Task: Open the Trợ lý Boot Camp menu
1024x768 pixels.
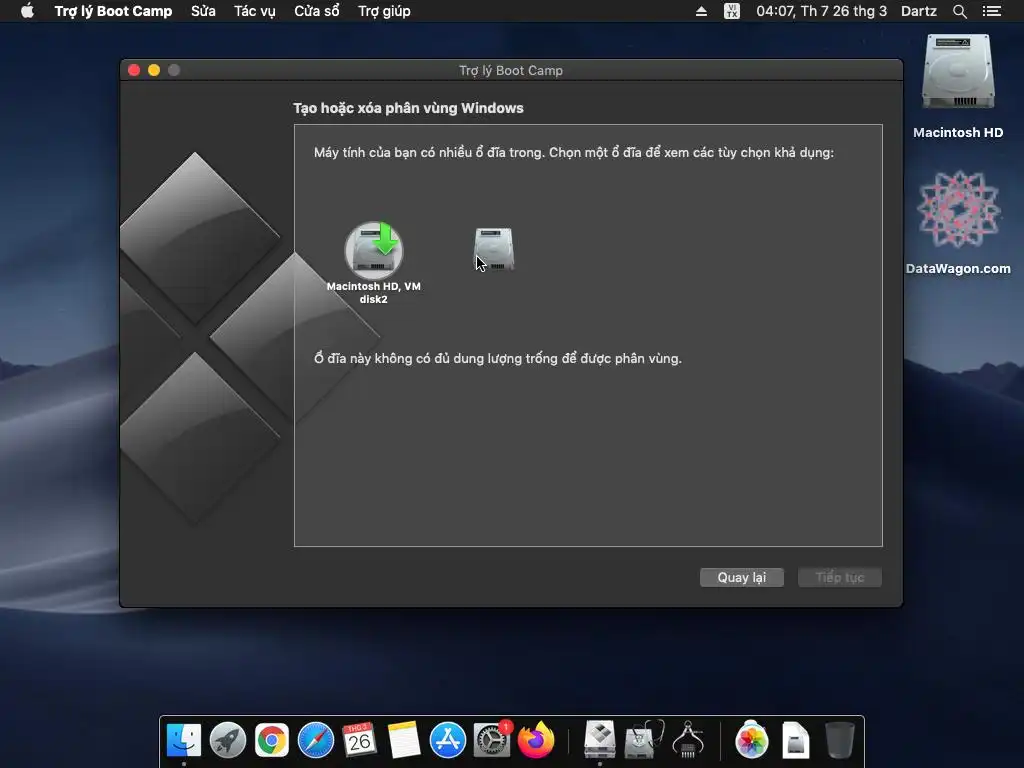Action: tap(113, 11)
